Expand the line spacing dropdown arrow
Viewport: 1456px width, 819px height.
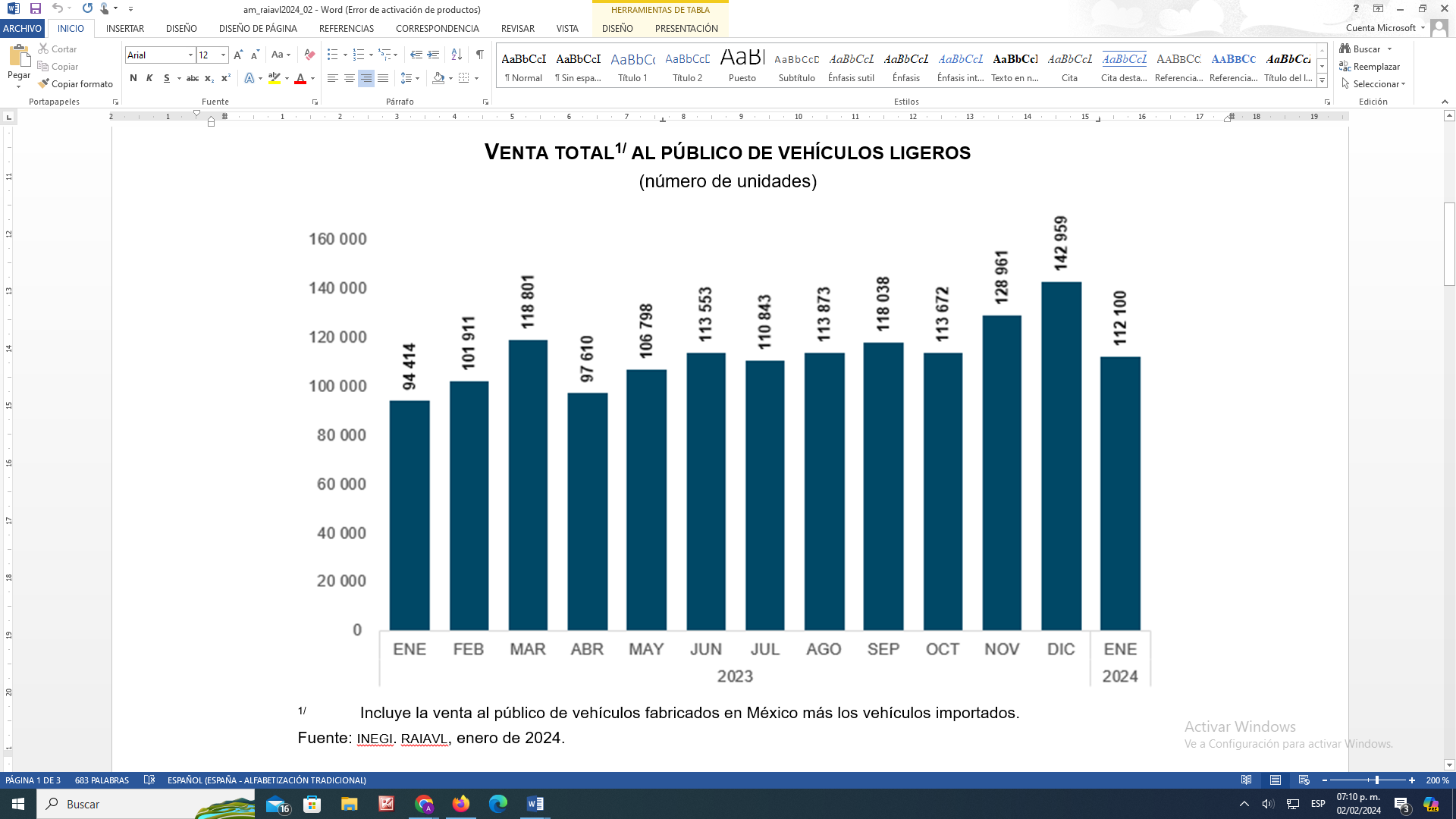418,78
